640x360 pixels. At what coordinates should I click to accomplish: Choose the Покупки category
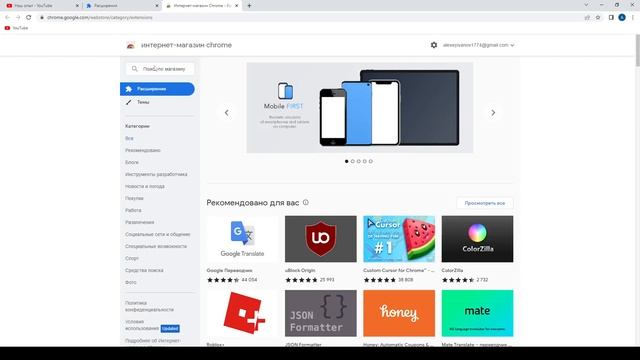click(134, 198)
